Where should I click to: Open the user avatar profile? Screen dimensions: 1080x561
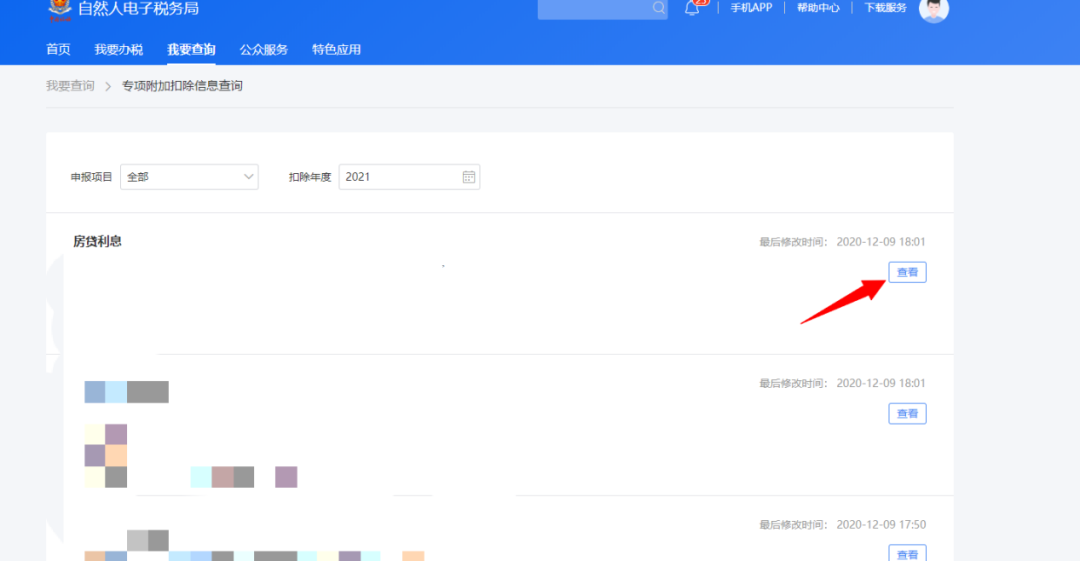point(933,9)
